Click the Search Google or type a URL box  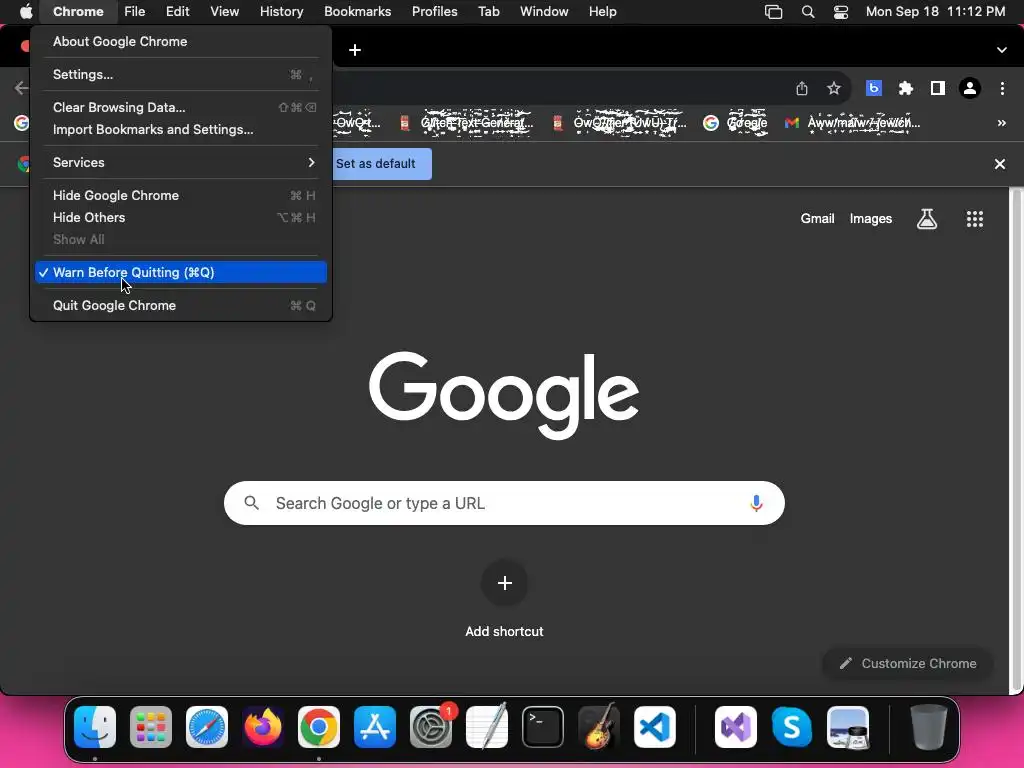[x=504, y=503]
